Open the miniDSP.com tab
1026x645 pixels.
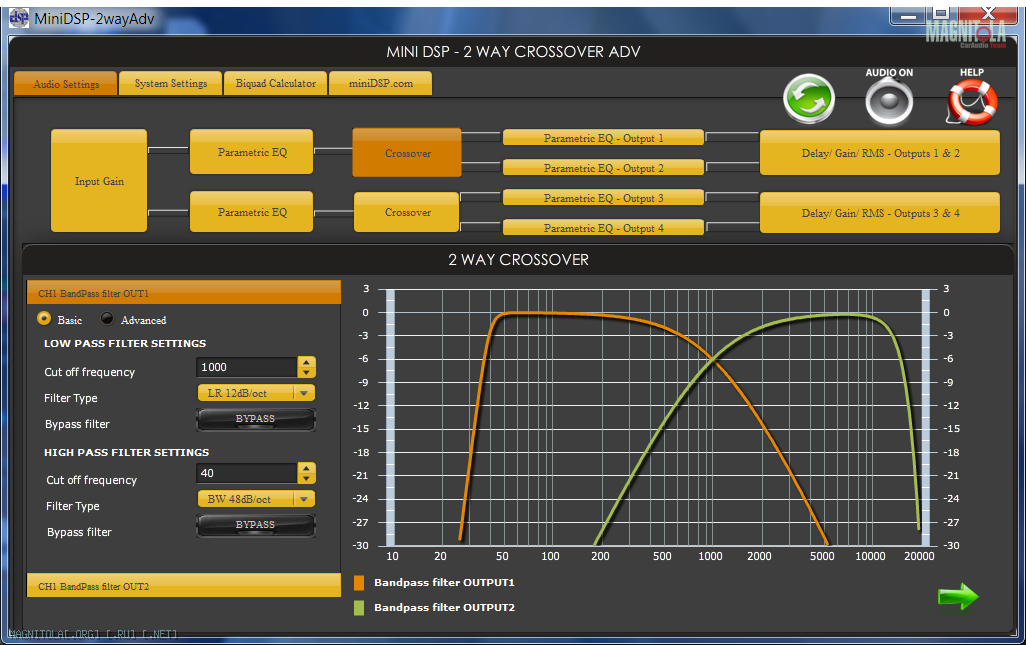pyautogui.click(x=380, y=83)
